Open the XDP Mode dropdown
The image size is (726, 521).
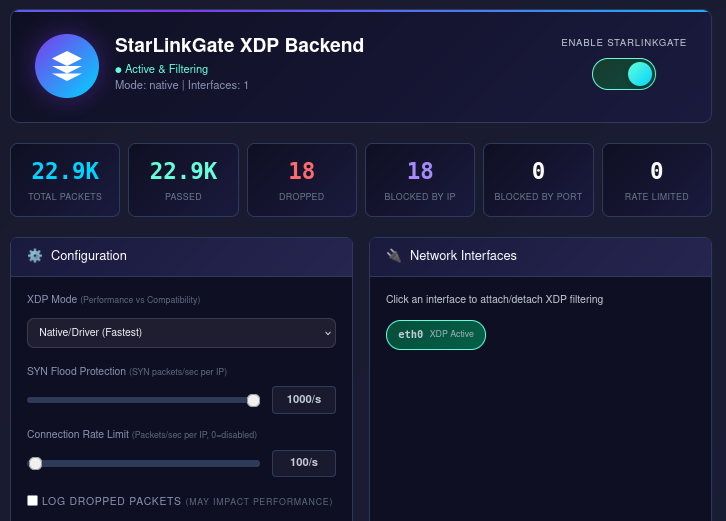(181, 332)
